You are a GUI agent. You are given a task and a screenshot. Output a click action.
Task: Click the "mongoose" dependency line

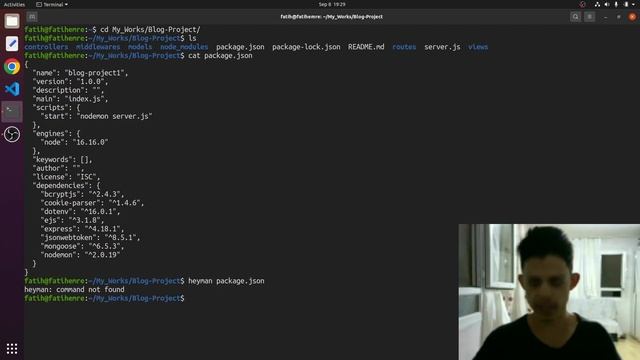pyautogui.click(x=82, y=247)
